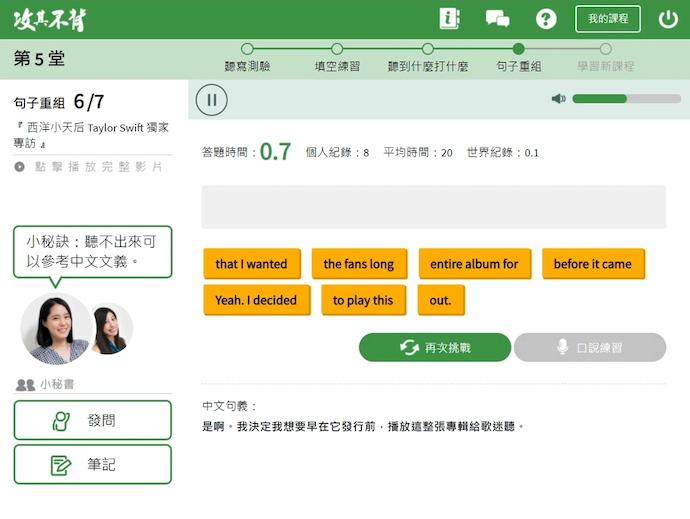Image resolution: width=690 pixels, height=519 pixels.
Task: Click 點擊播放完整影片 link
Action: pos(90,167)
